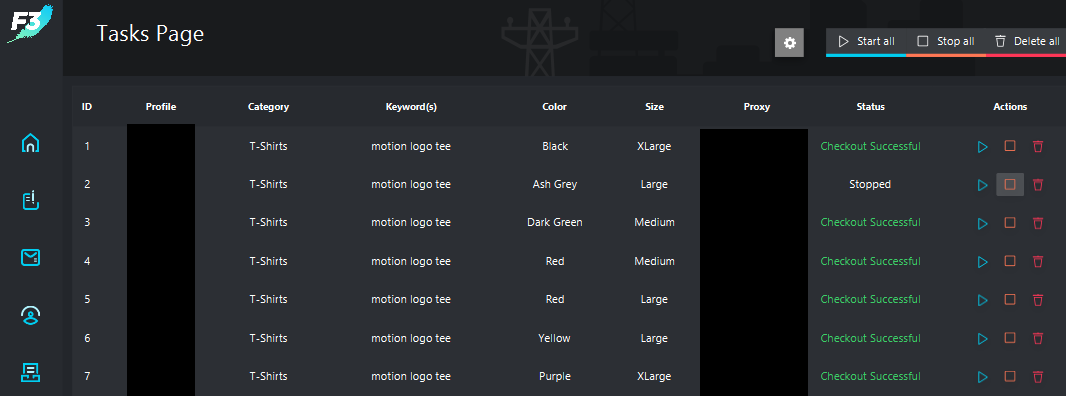The height and width of the screenshot is (396, 1066).
Task: Delete task 2 Ash Grey
Action: 1037,184
